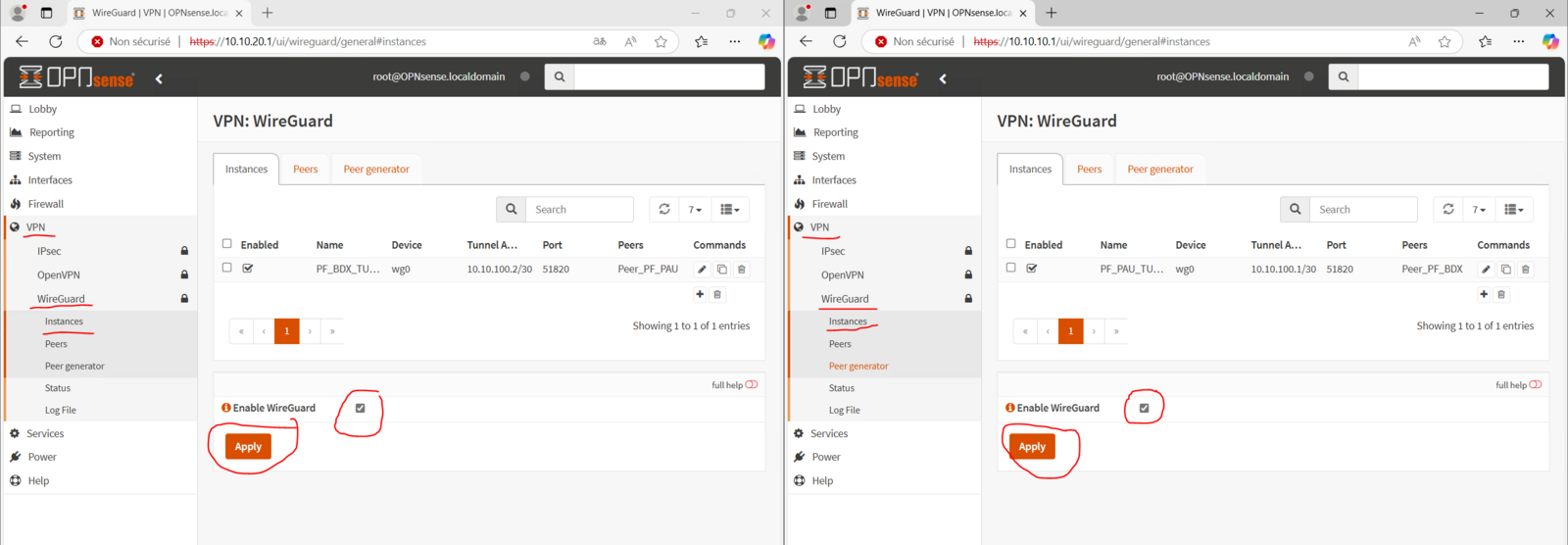Switch to Peers tab in left window
The image size is (1568, 545).
click(306, 170)
